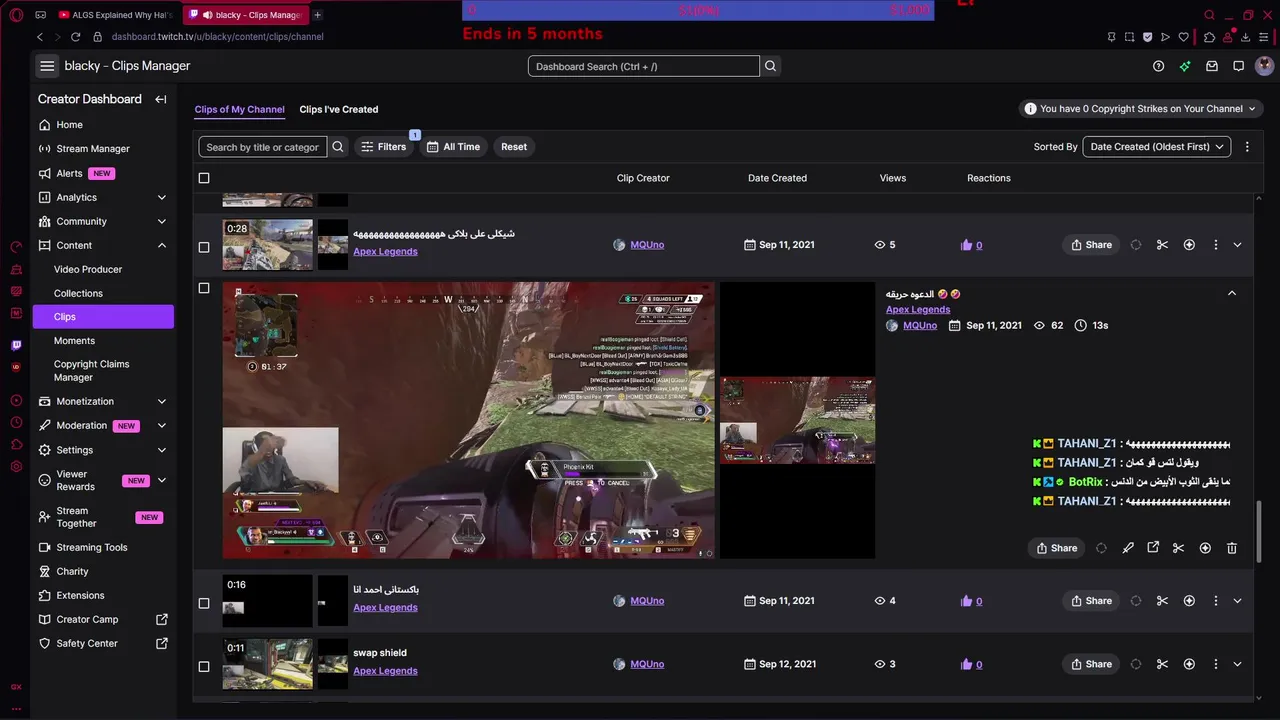This screenshot has width=1280, height=720.
Task: Open more options for swap shield clip
Action: tap(1216, 664)
